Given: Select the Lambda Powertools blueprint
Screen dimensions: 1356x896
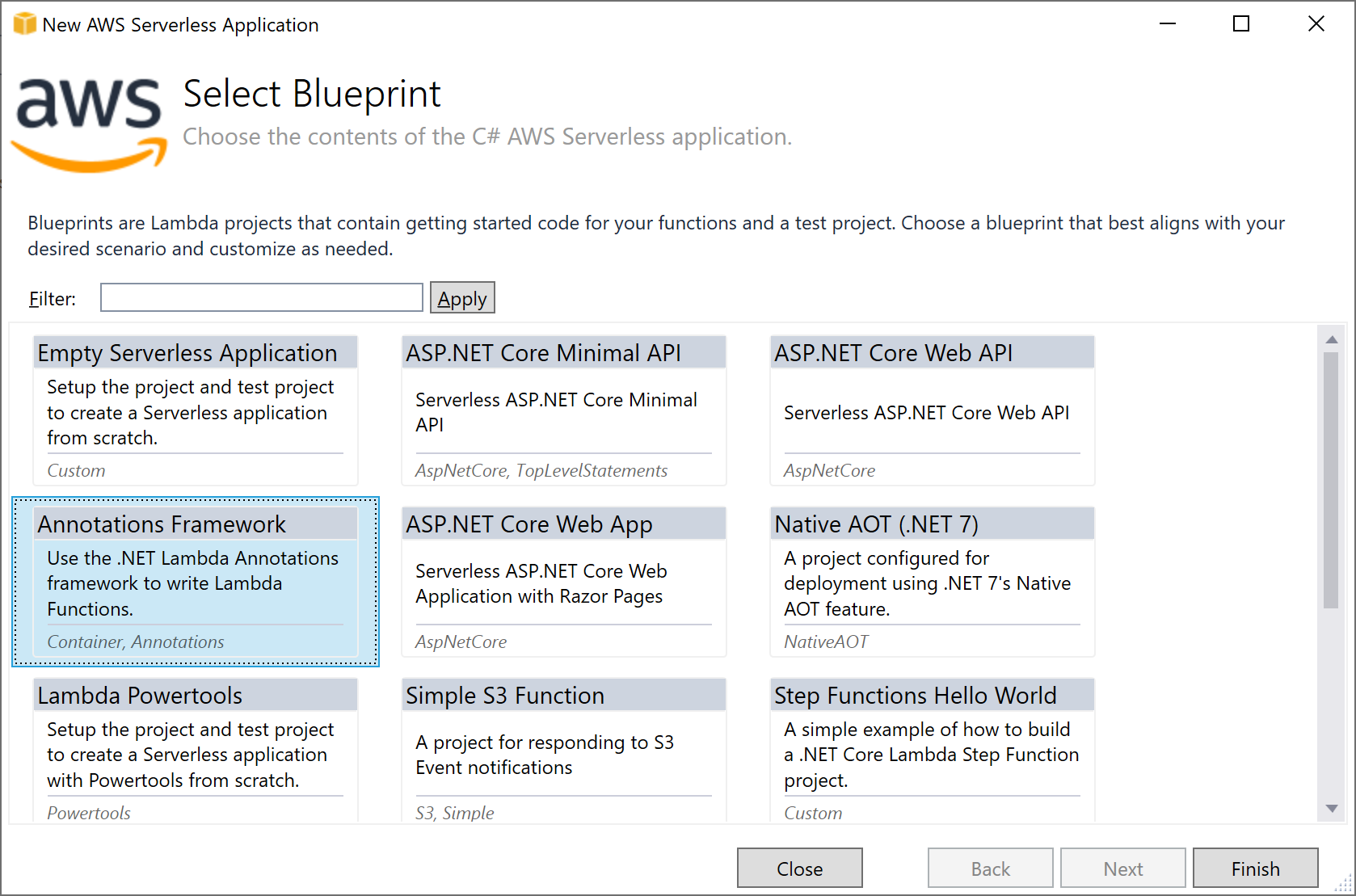Looking at the screenshot, I should pos(194,747).
